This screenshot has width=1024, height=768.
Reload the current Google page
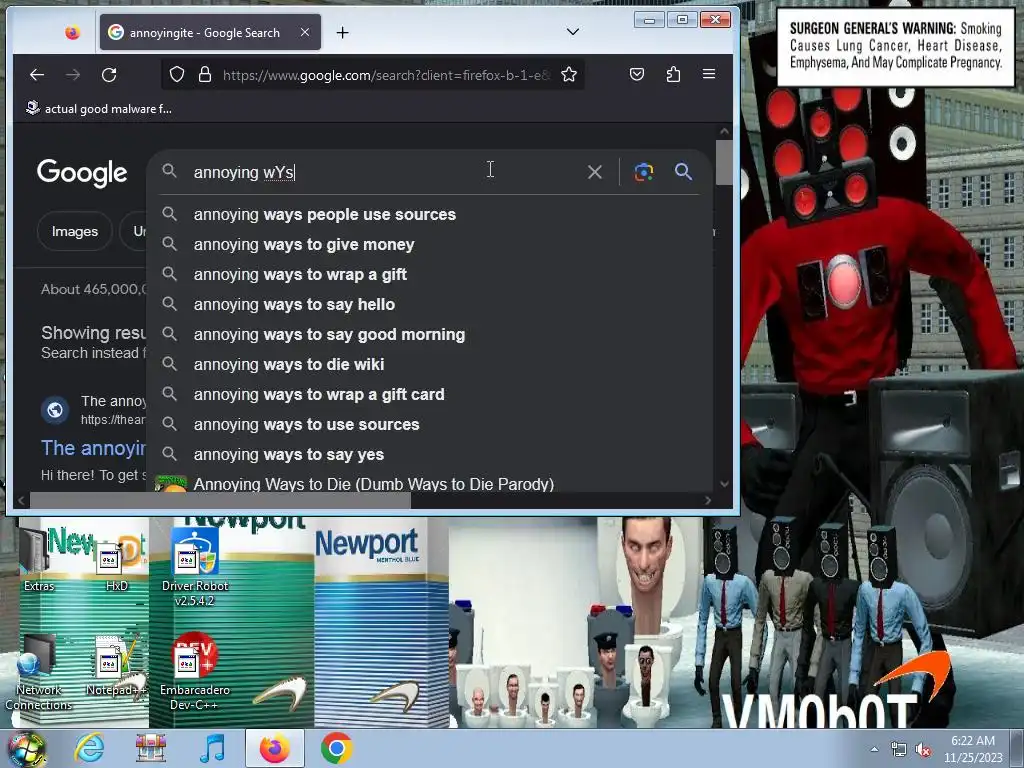click(x=109, y=75)
